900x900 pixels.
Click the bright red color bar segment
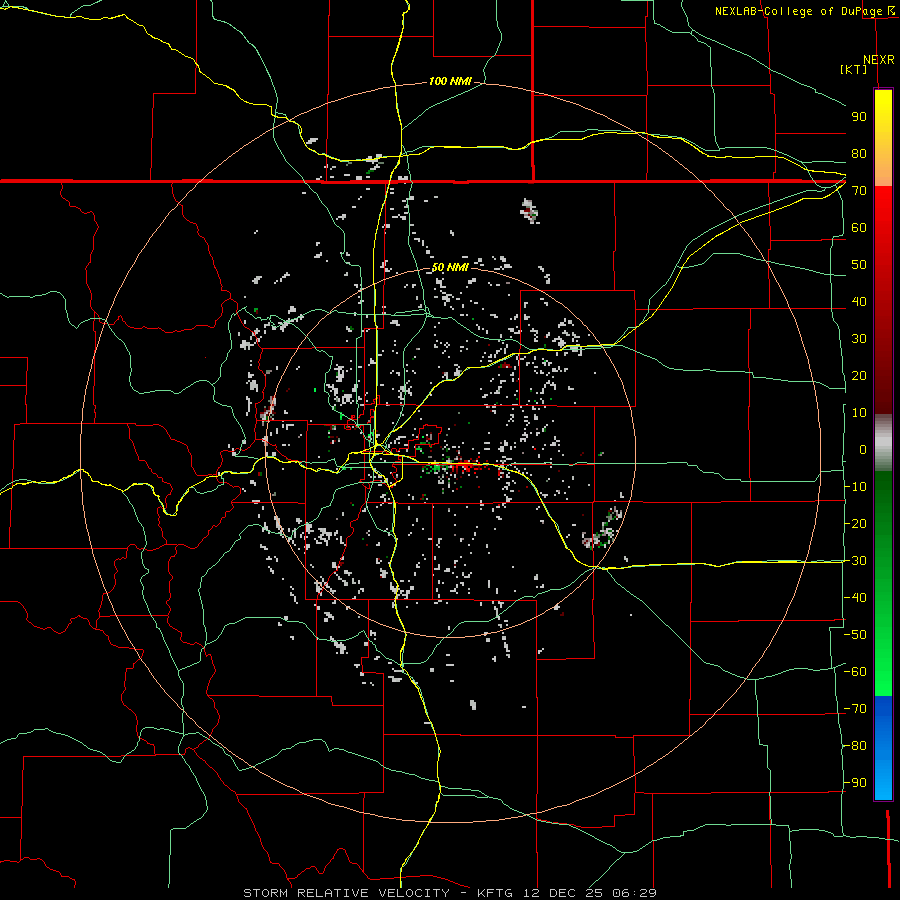[x=883, y=207]
